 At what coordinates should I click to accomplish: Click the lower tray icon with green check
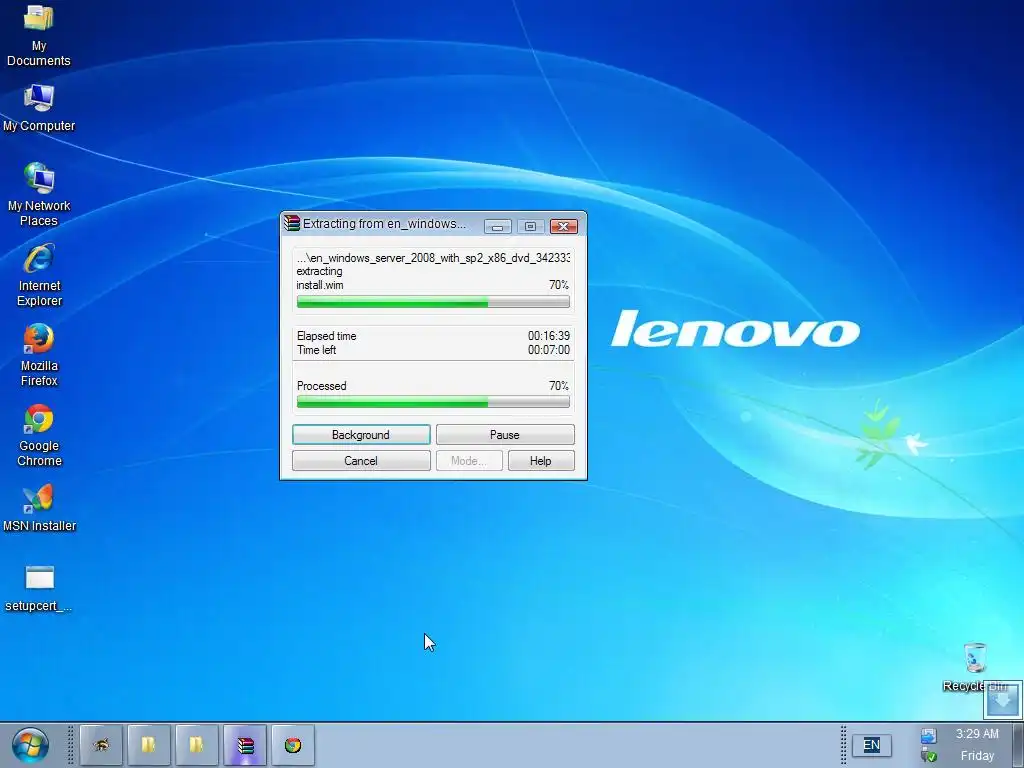click(929, 755)
